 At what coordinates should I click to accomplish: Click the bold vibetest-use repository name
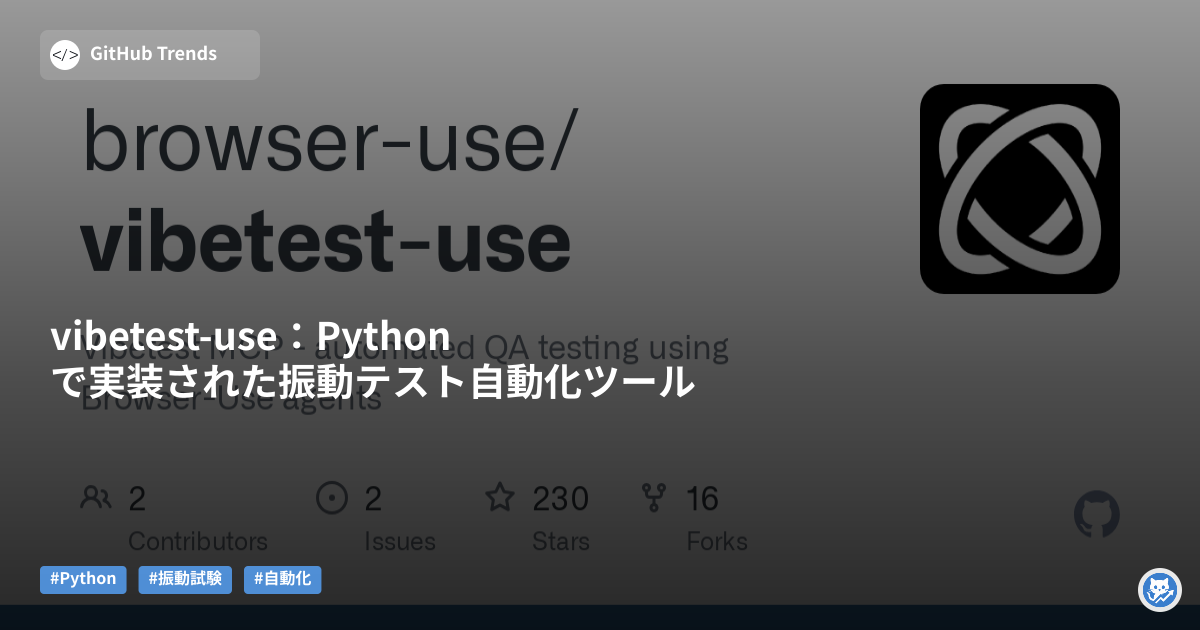[x=326, y=241]
